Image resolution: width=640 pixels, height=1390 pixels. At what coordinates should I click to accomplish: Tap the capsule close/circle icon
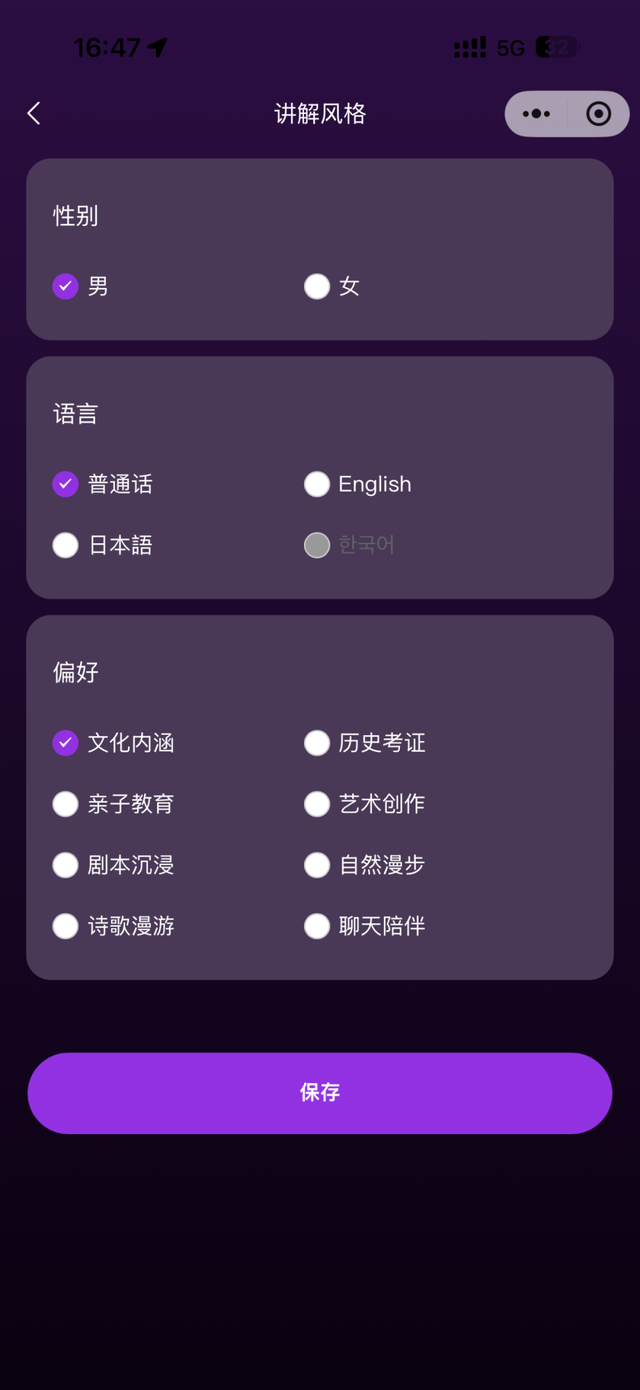[x=597, y=113]
